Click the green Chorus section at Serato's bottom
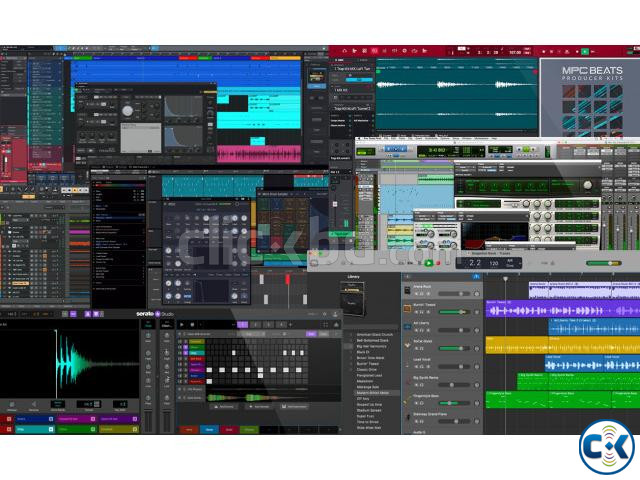 pos(249,430)
